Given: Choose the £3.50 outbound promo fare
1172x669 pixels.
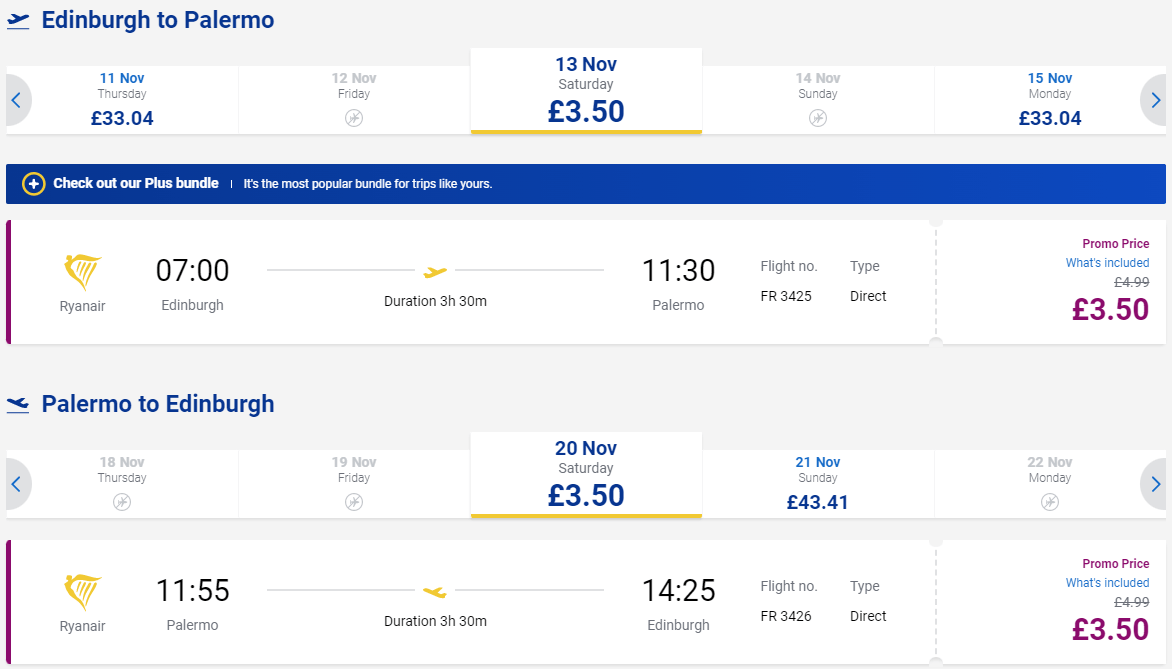Looking at the screenshot, I should tap(1110, 309).
